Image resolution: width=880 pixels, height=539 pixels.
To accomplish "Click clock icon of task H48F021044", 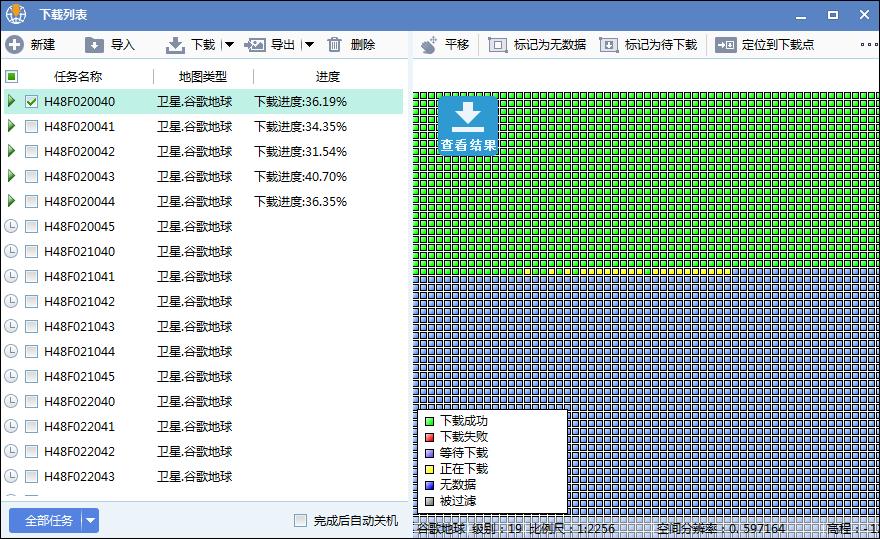I will point(11,351).
